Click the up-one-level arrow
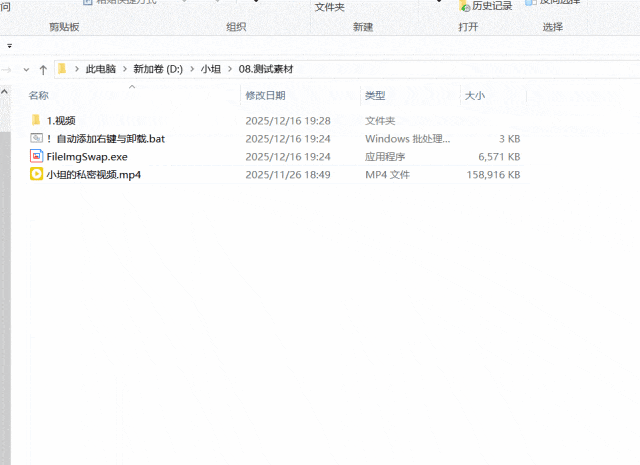 (43, 69)
